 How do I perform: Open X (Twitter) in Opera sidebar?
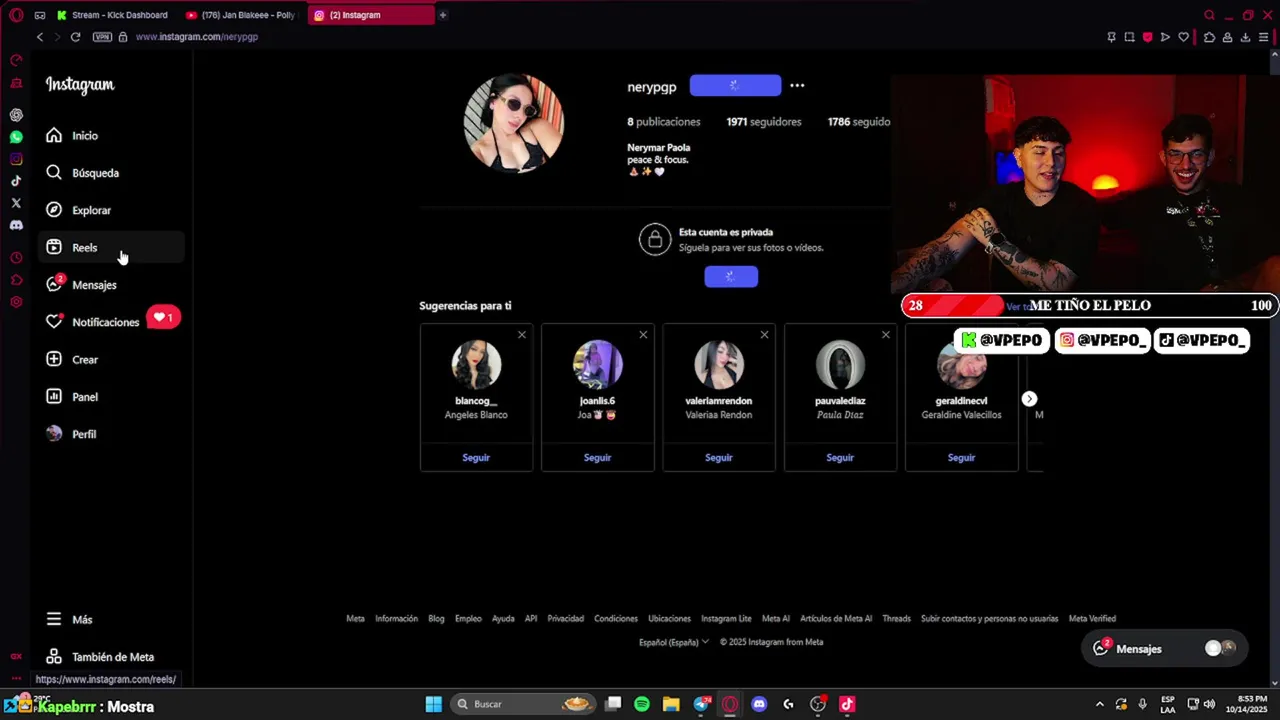point(16,203)
